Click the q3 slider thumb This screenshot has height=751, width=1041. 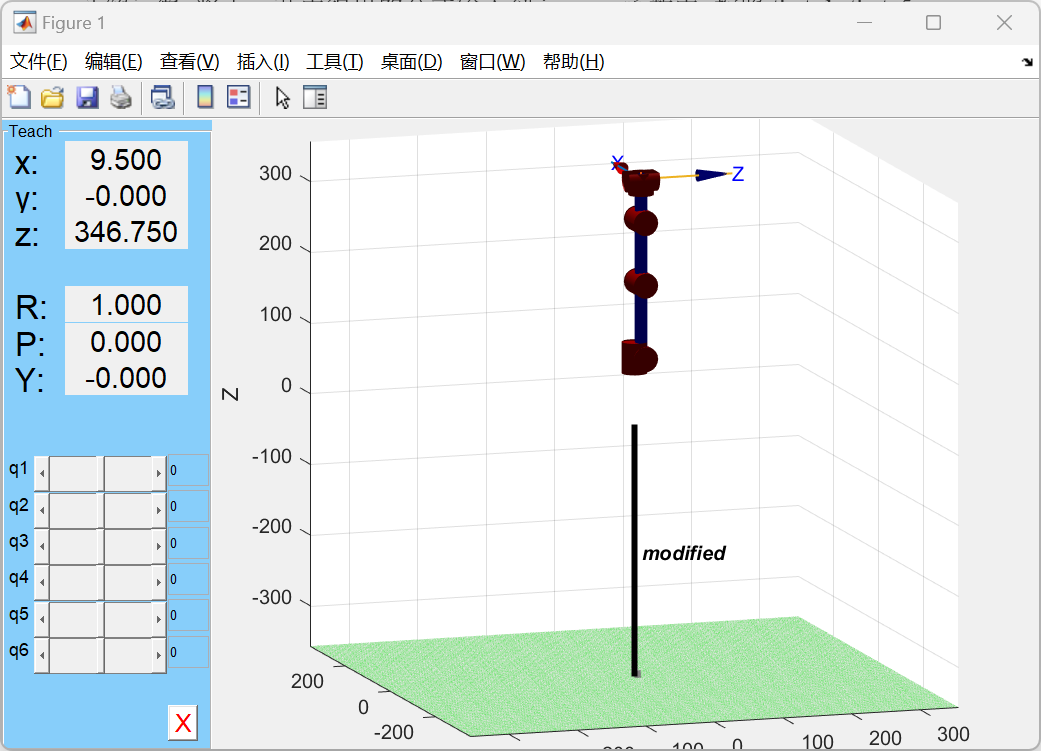101,546
